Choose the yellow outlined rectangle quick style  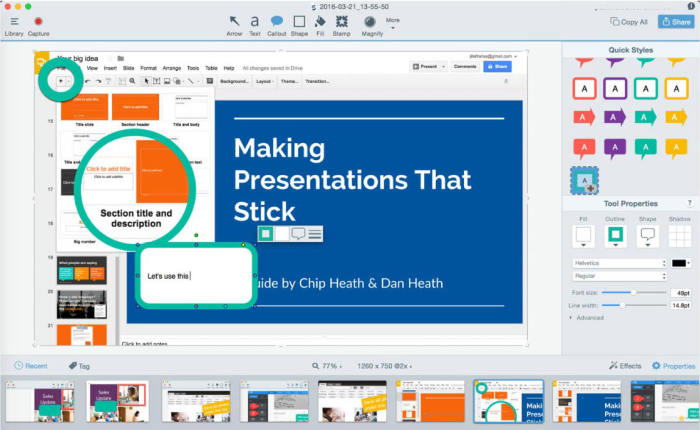pyautogui.click(x=676, y=88)
